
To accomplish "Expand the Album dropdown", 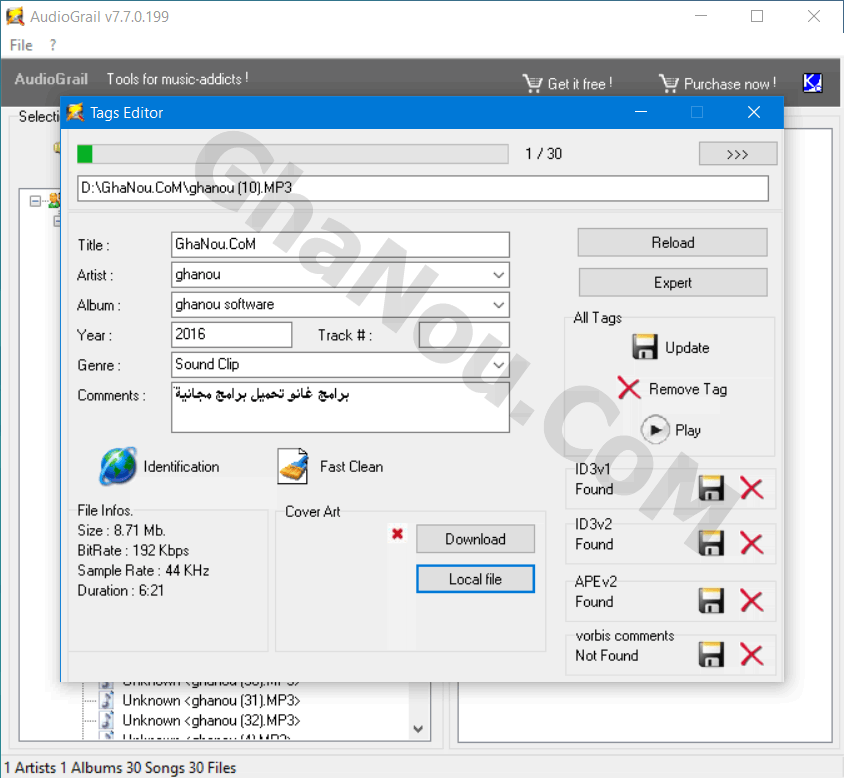I will point(498,305).
